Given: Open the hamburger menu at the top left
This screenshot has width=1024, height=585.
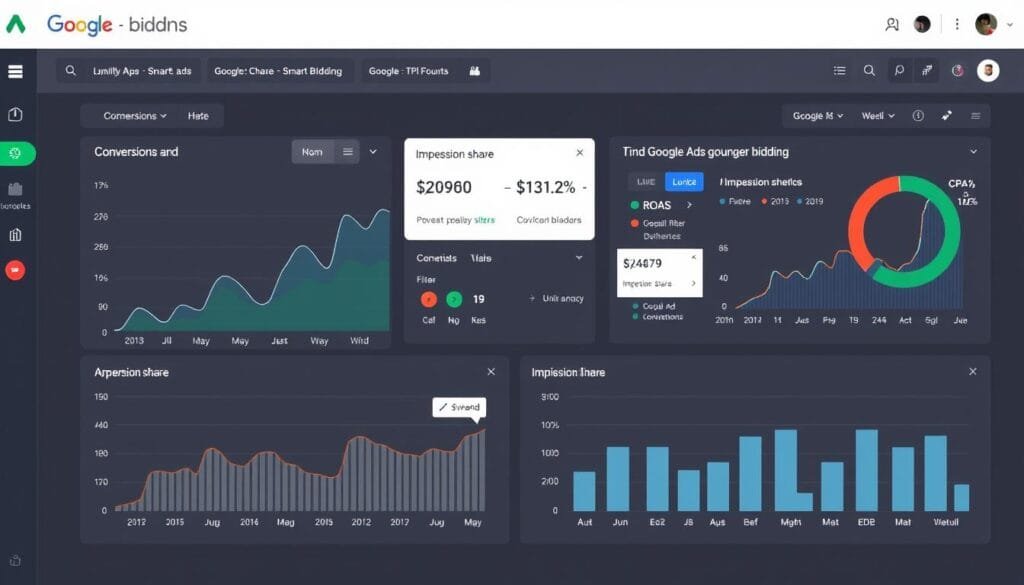Looking at the screenshot, I should tap(14, 71).
